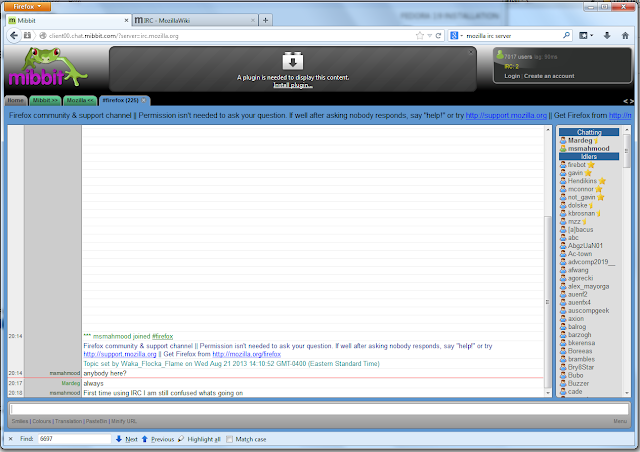Click in the Find text field
Image resolution: width=640 pixels, height=452 pixels.
click(75, 439)
